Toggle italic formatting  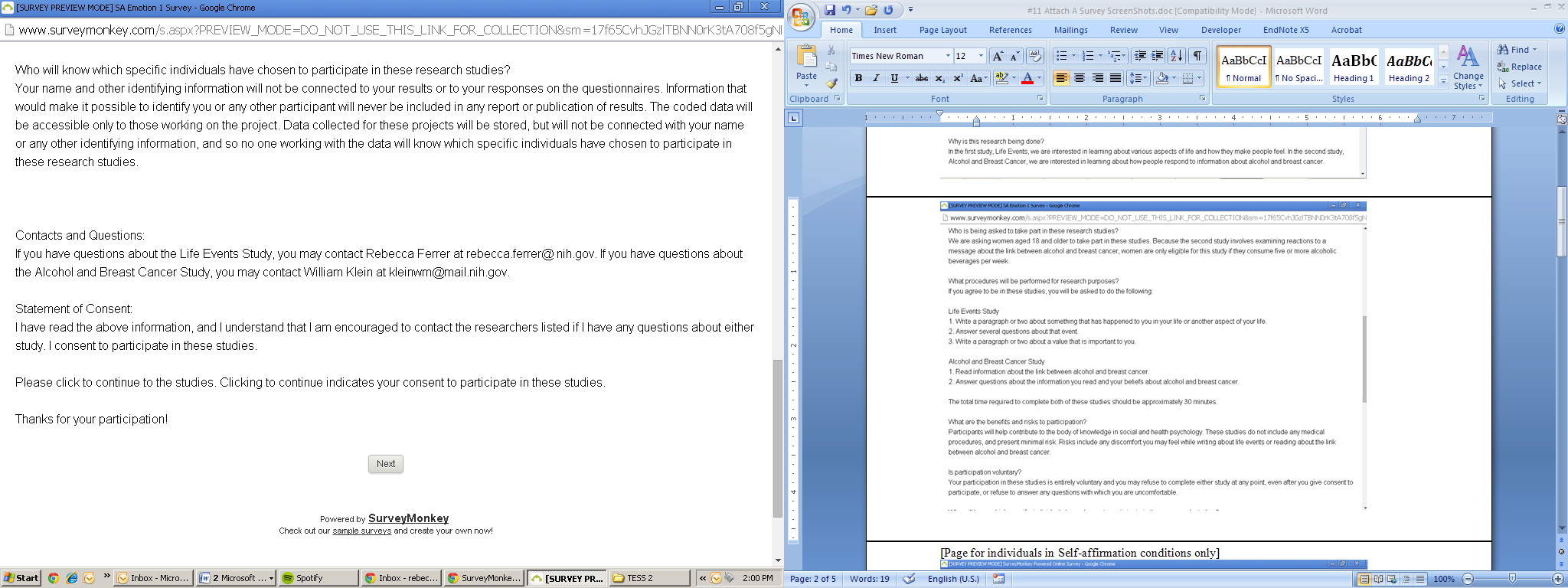876,78
